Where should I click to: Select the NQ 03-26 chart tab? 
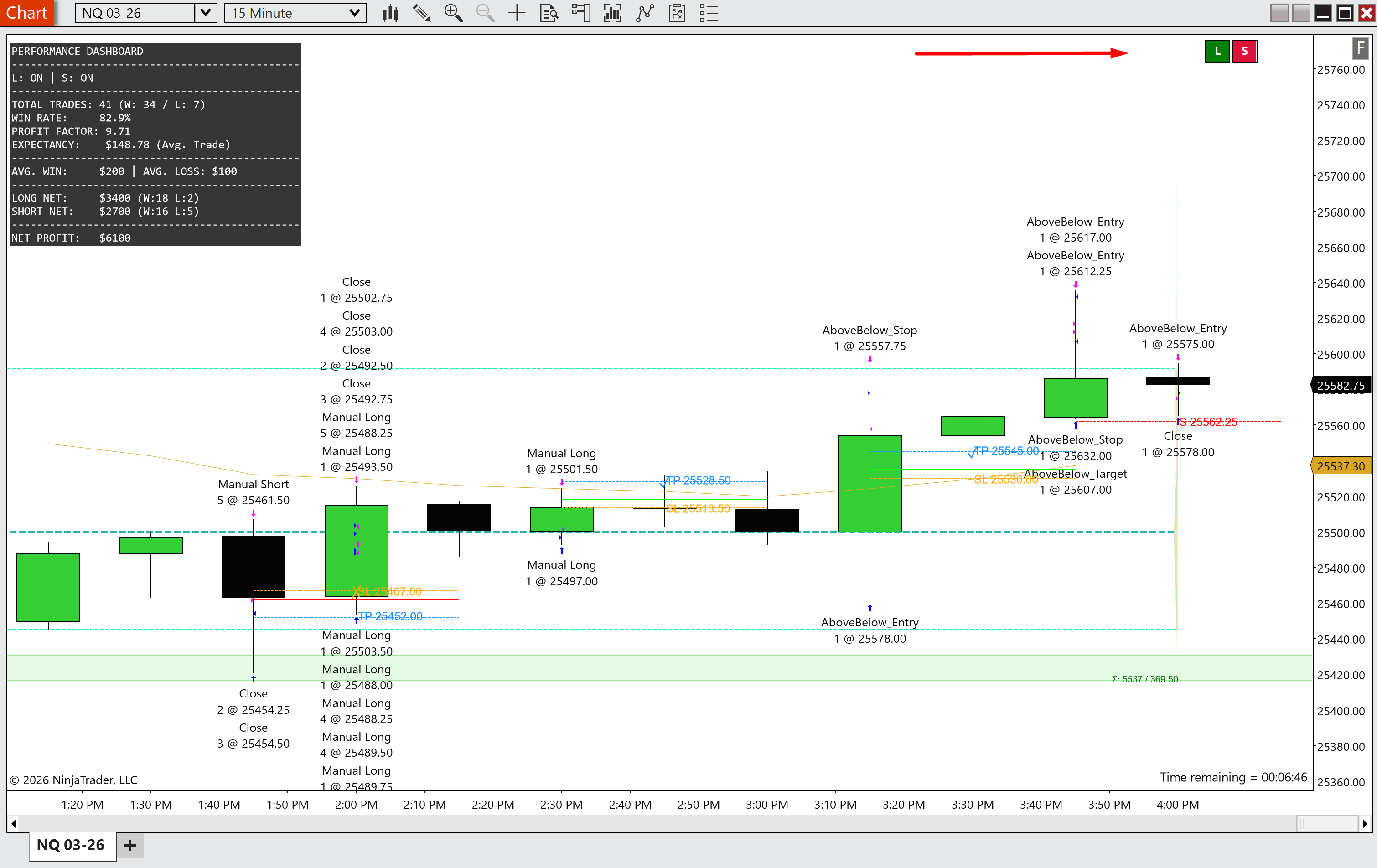coord(71,845)
